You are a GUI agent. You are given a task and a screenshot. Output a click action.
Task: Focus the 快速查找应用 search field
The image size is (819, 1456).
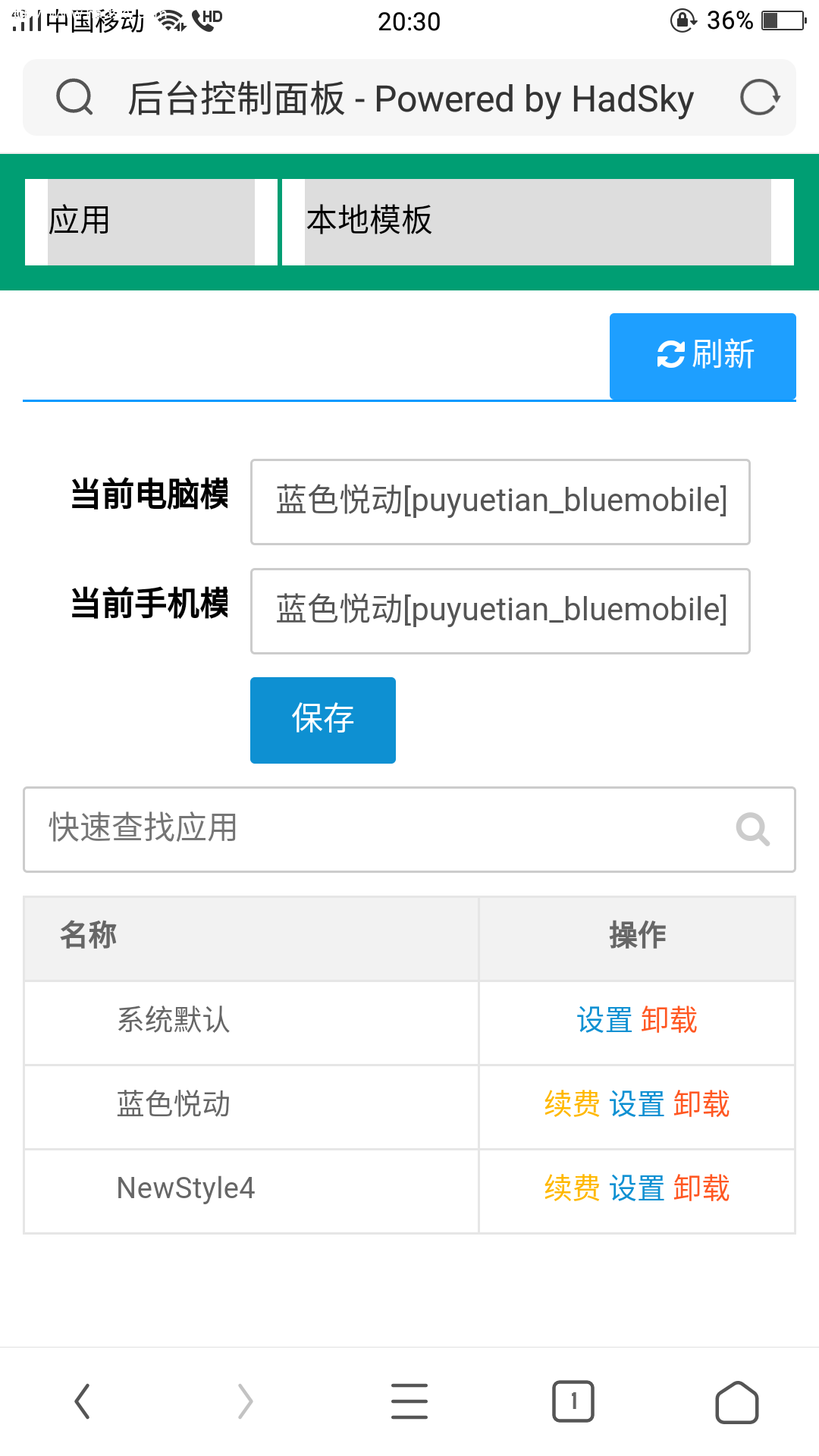pyautogui.click(x=409, y=830)
